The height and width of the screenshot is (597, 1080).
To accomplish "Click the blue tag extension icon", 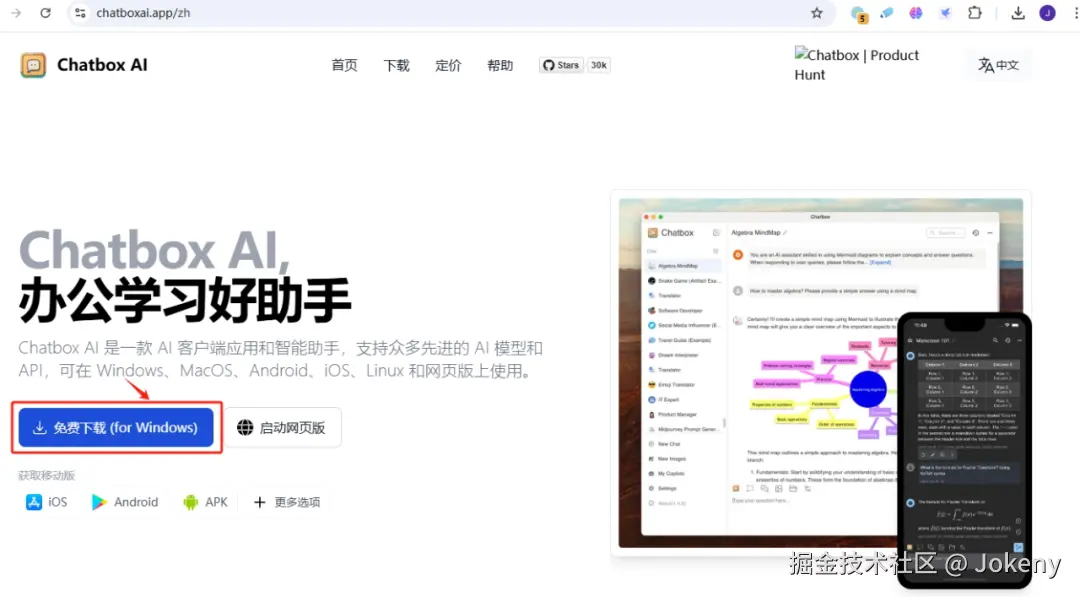I will (886, 13).
